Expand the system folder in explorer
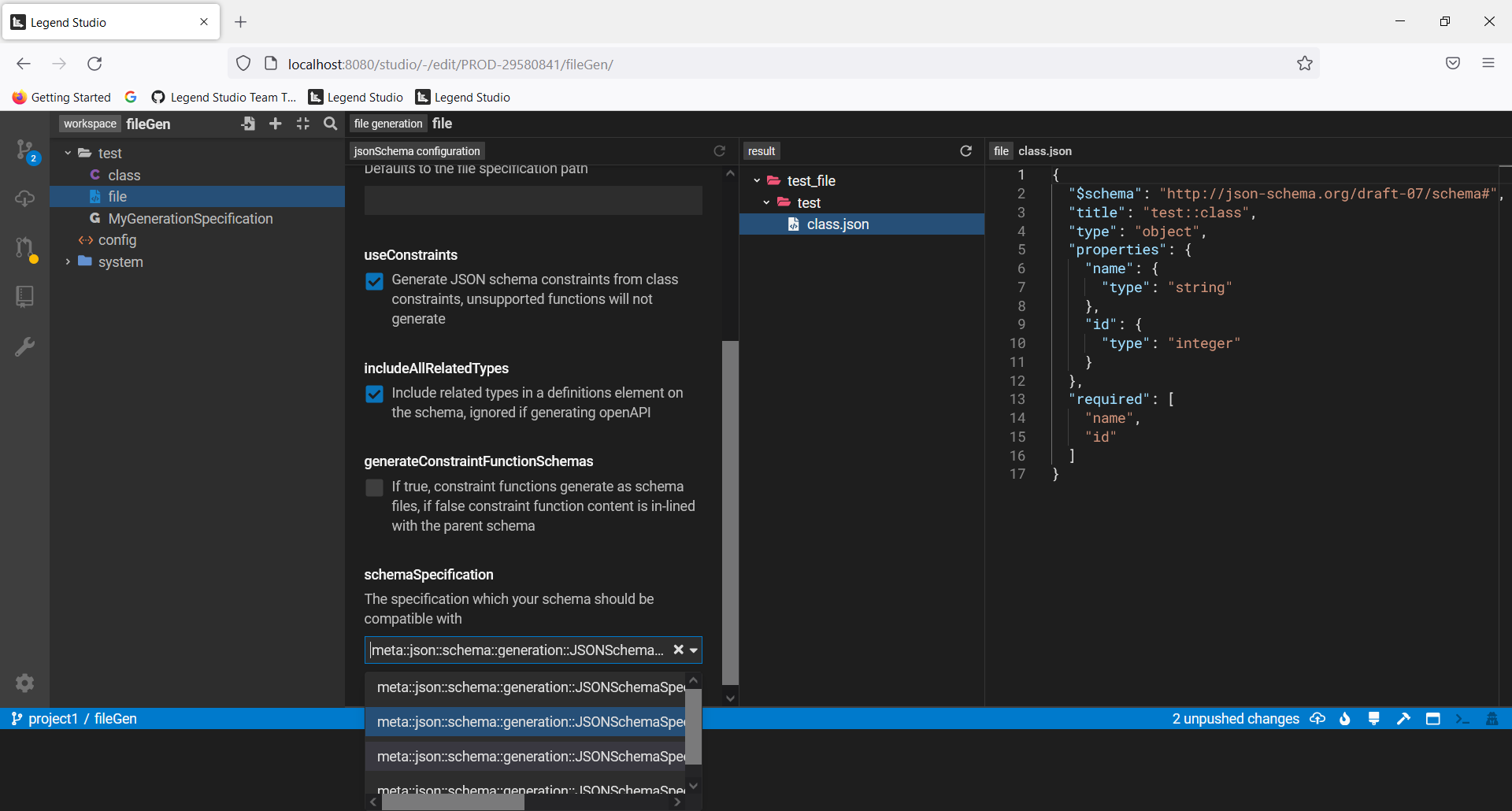 pos(68,262)
